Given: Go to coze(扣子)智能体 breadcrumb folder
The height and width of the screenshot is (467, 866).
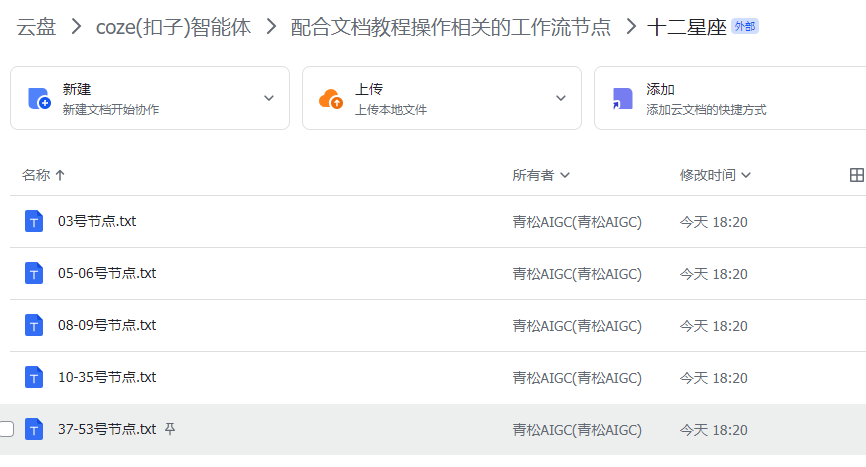Looking at the screenshot, I should click(173, 26).
